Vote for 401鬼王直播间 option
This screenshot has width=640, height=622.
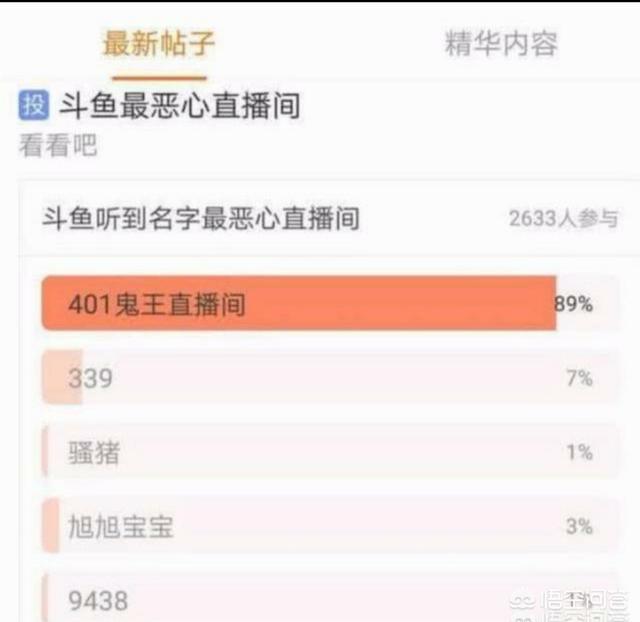(x=331, y=303)
